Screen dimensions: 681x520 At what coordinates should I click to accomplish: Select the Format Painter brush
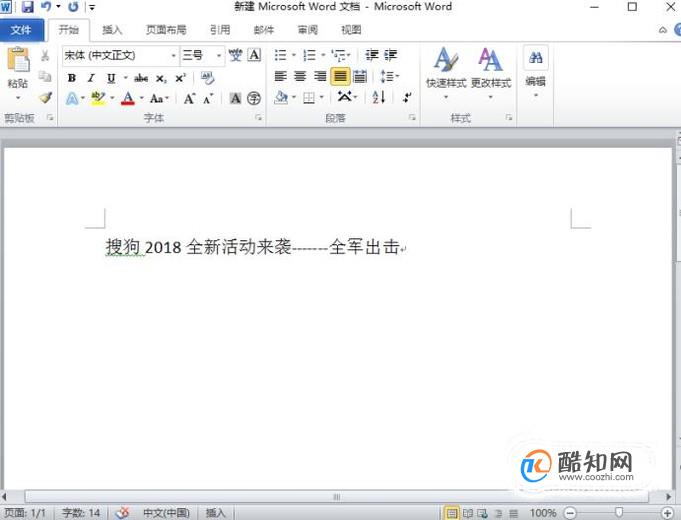(45, 97)
